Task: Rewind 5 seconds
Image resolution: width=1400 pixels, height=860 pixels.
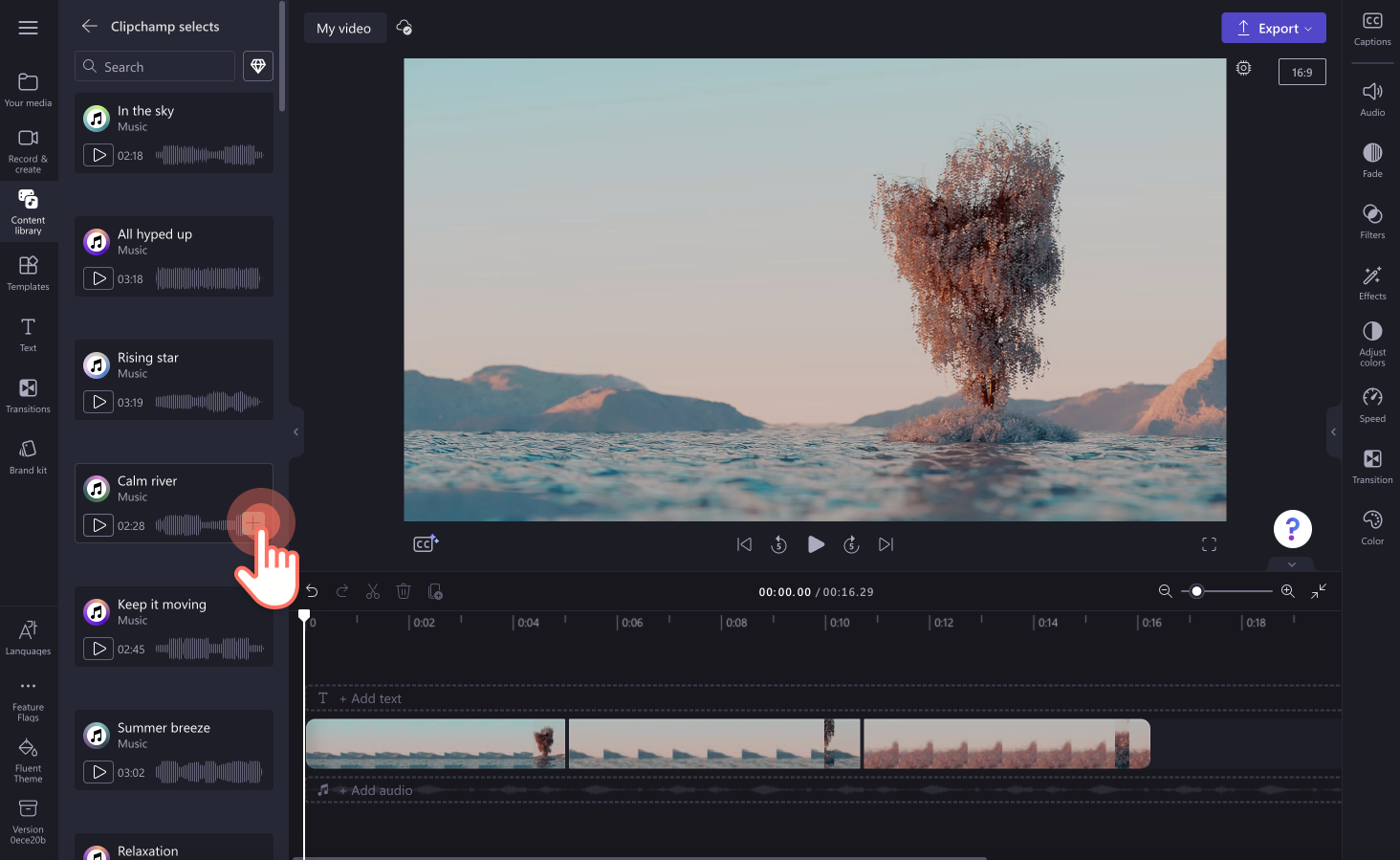Action: coord(779,544)
